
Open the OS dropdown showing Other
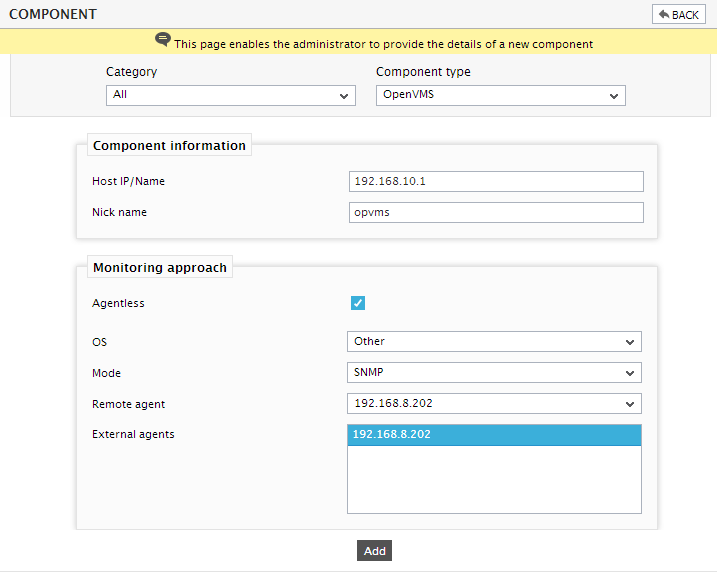point(494,342)
